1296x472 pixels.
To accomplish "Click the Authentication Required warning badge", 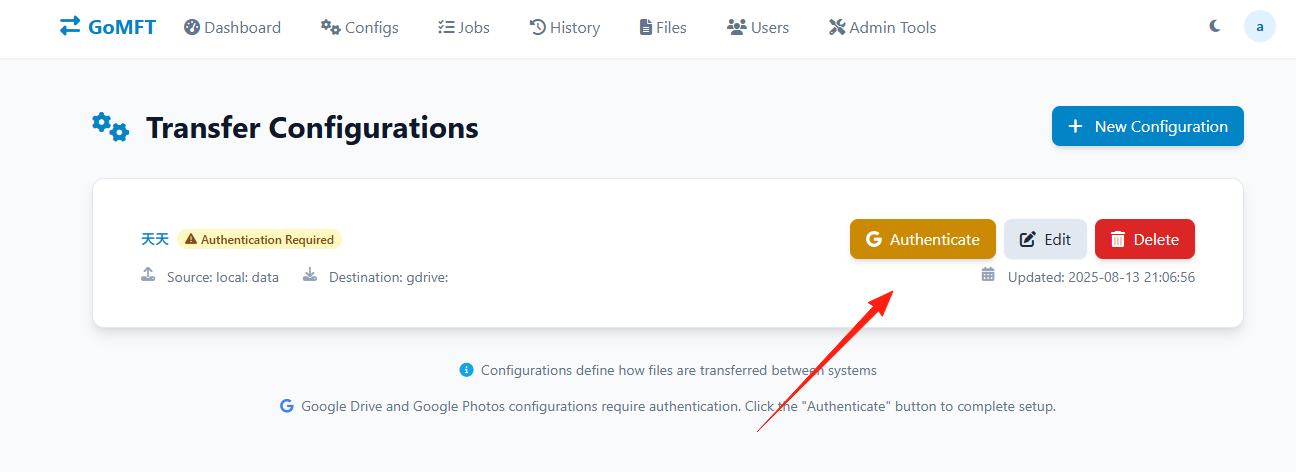I will (x=259, y=239).
